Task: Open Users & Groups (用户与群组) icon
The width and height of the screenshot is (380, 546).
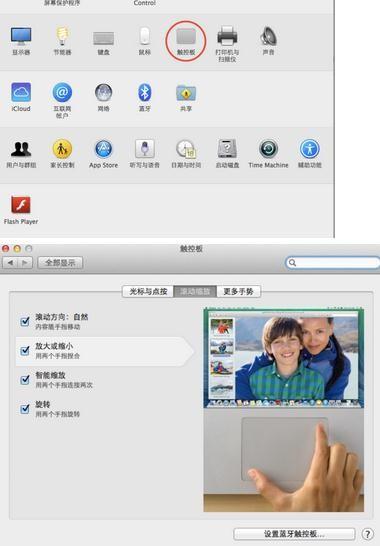Action: tap(21, 149)
